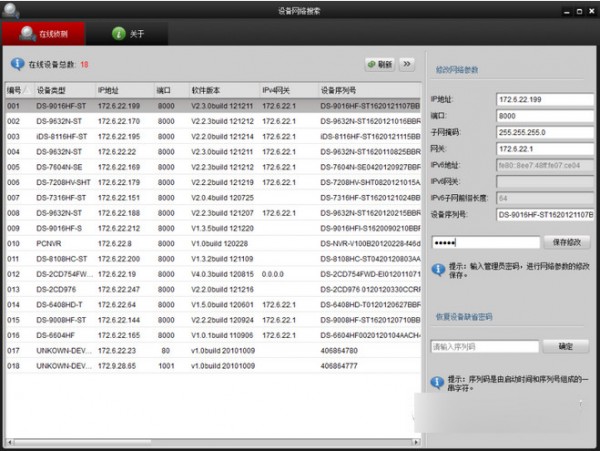Click the 端口 port input field

click(x=545, y=116)
